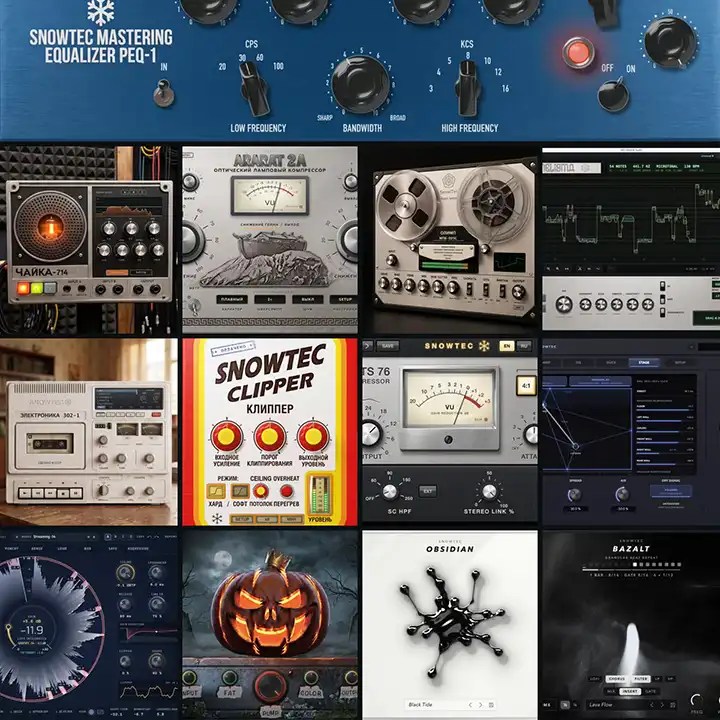This screenshot has width=720, height=720.
Task: Click the -11.9 loudness readout on limiter
Action: [34, 630]
